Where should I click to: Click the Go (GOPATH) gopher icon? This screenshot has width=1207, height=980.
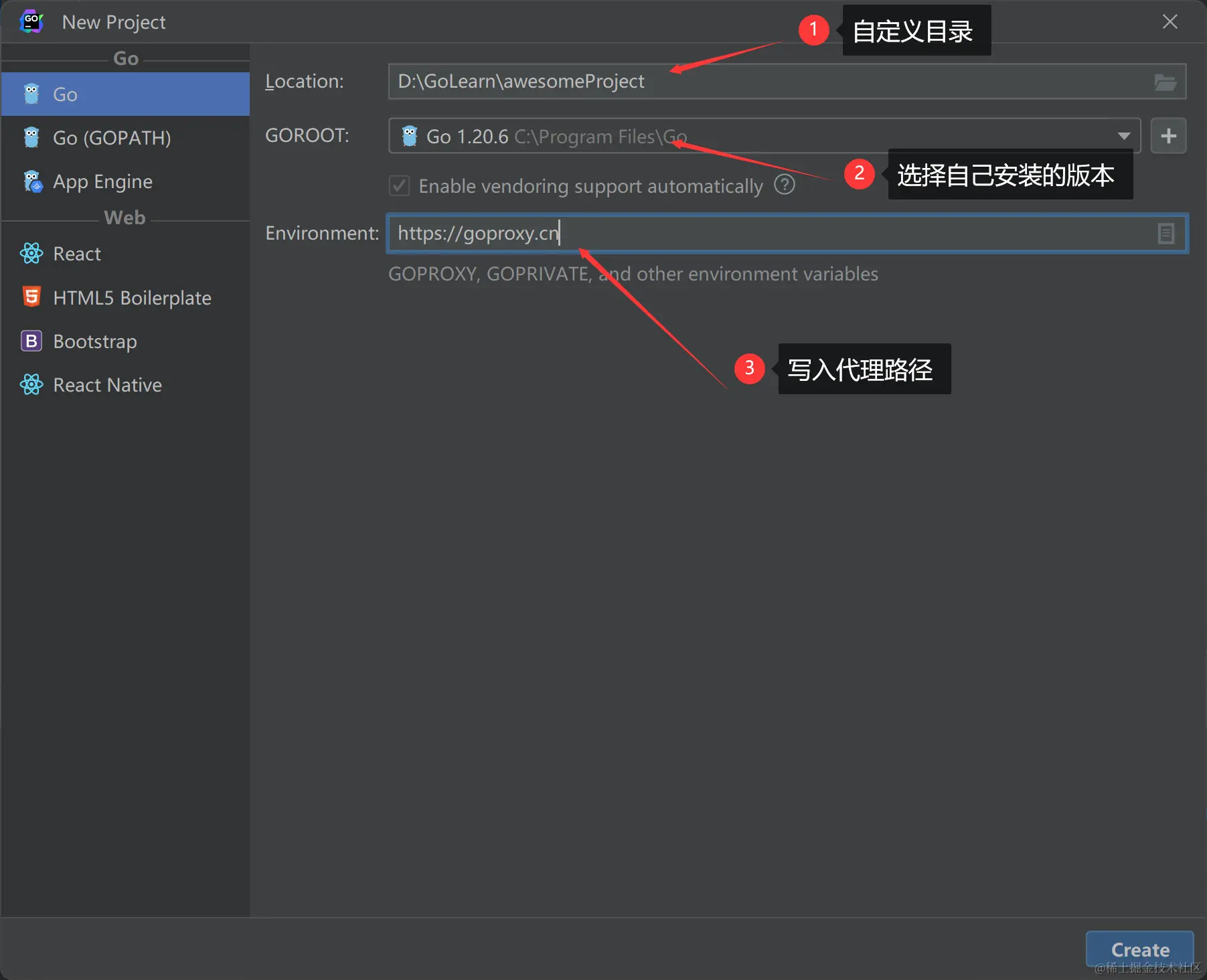(31, 138)
